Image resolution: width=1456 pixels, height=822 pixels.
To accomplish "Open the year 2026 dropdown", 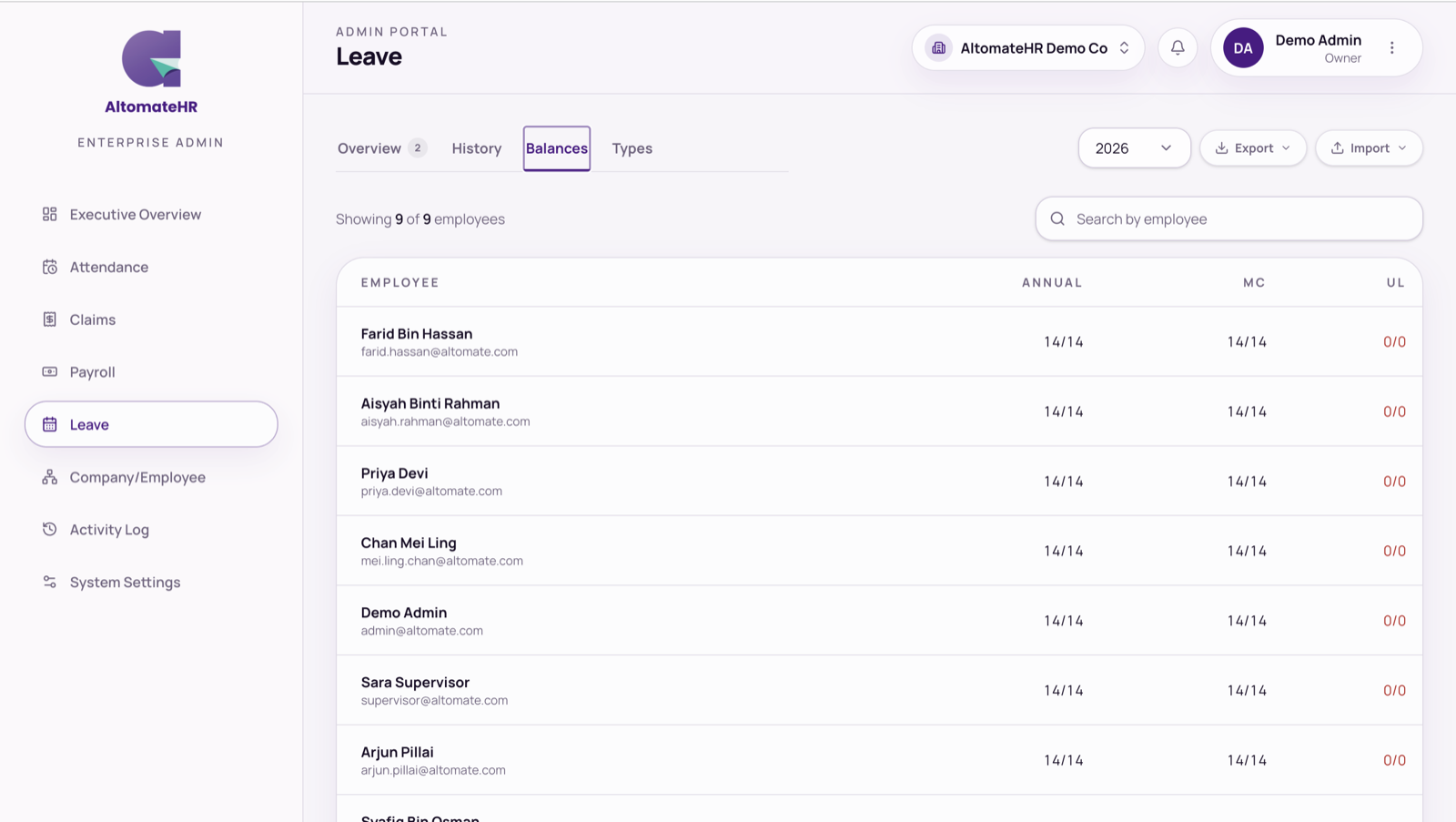I will (x=1134, y=147).
